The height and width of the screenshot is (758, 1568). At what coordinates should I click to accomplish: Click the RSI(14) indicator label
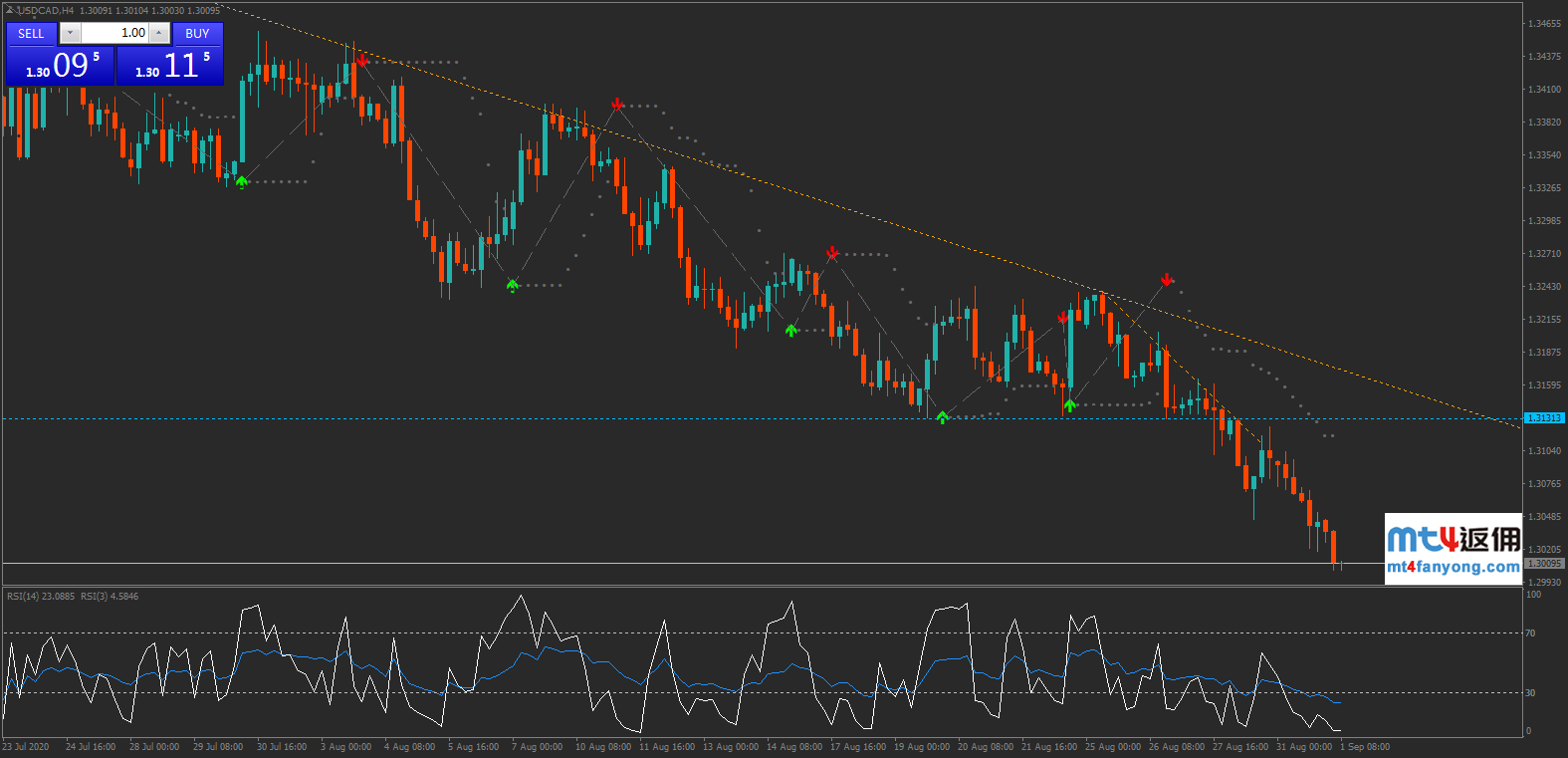tap(40, 597)
